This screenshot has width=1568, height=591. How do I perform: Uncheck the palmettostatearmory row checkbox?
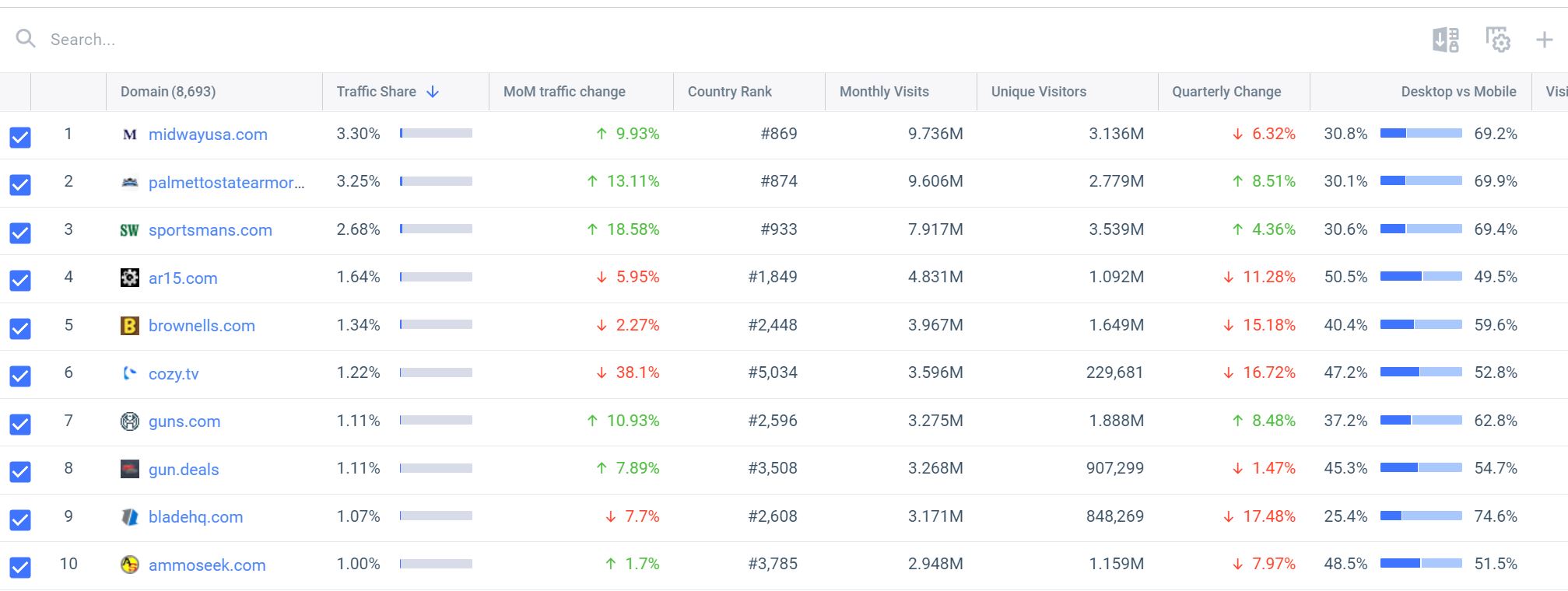coord(20,184)
